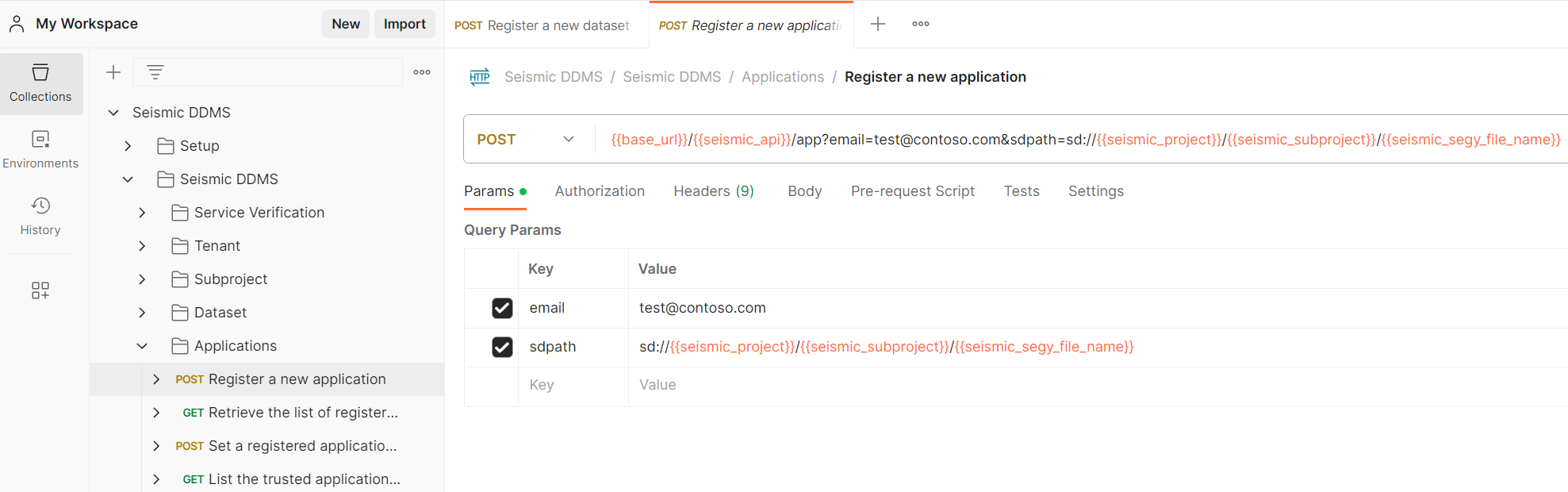Click the filter icon in collections search
This screenshot has width=1568, height=492.
coord(155,72)
